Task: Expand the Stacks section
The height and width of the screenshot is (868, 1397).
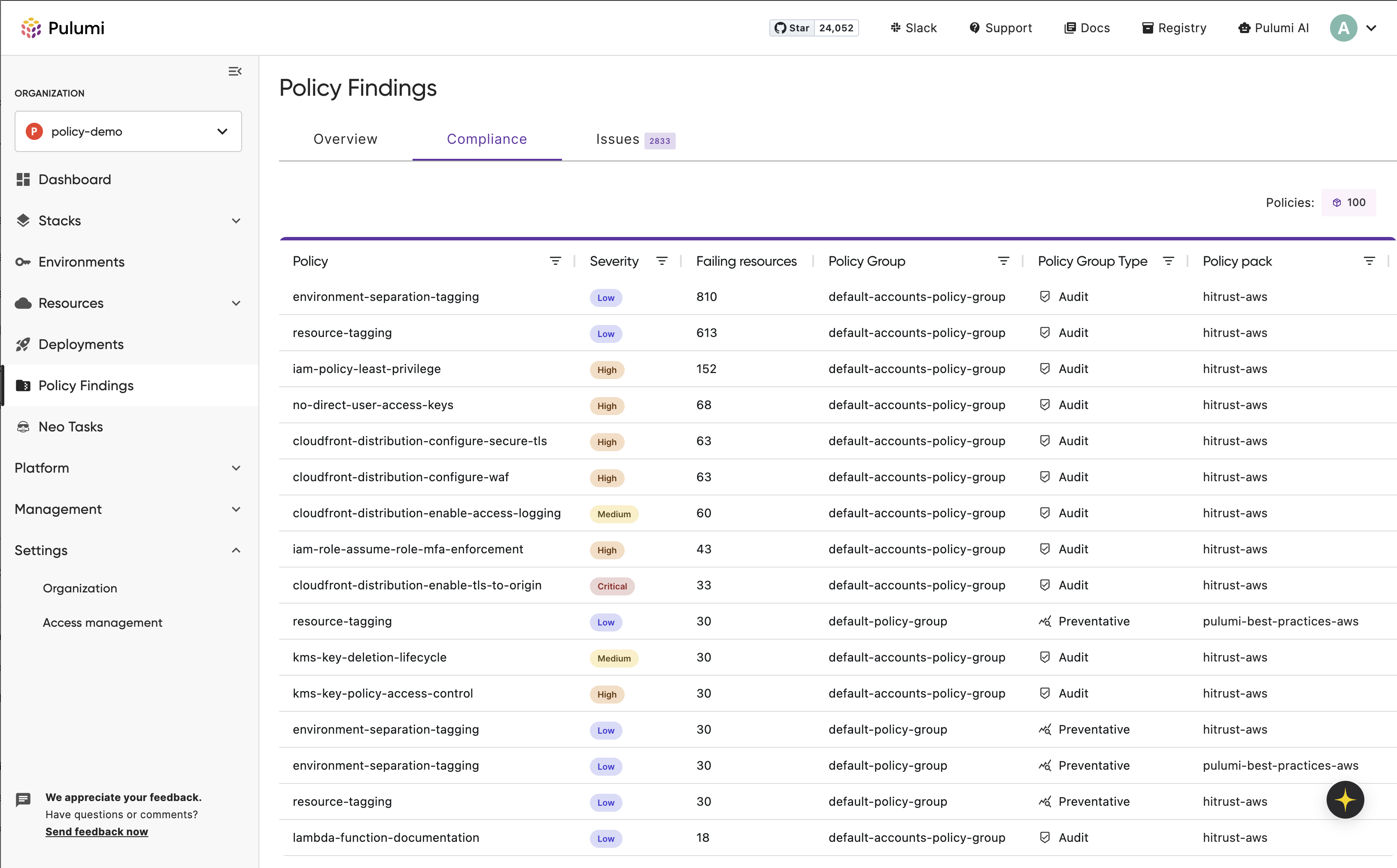Action: coord(235,221)
